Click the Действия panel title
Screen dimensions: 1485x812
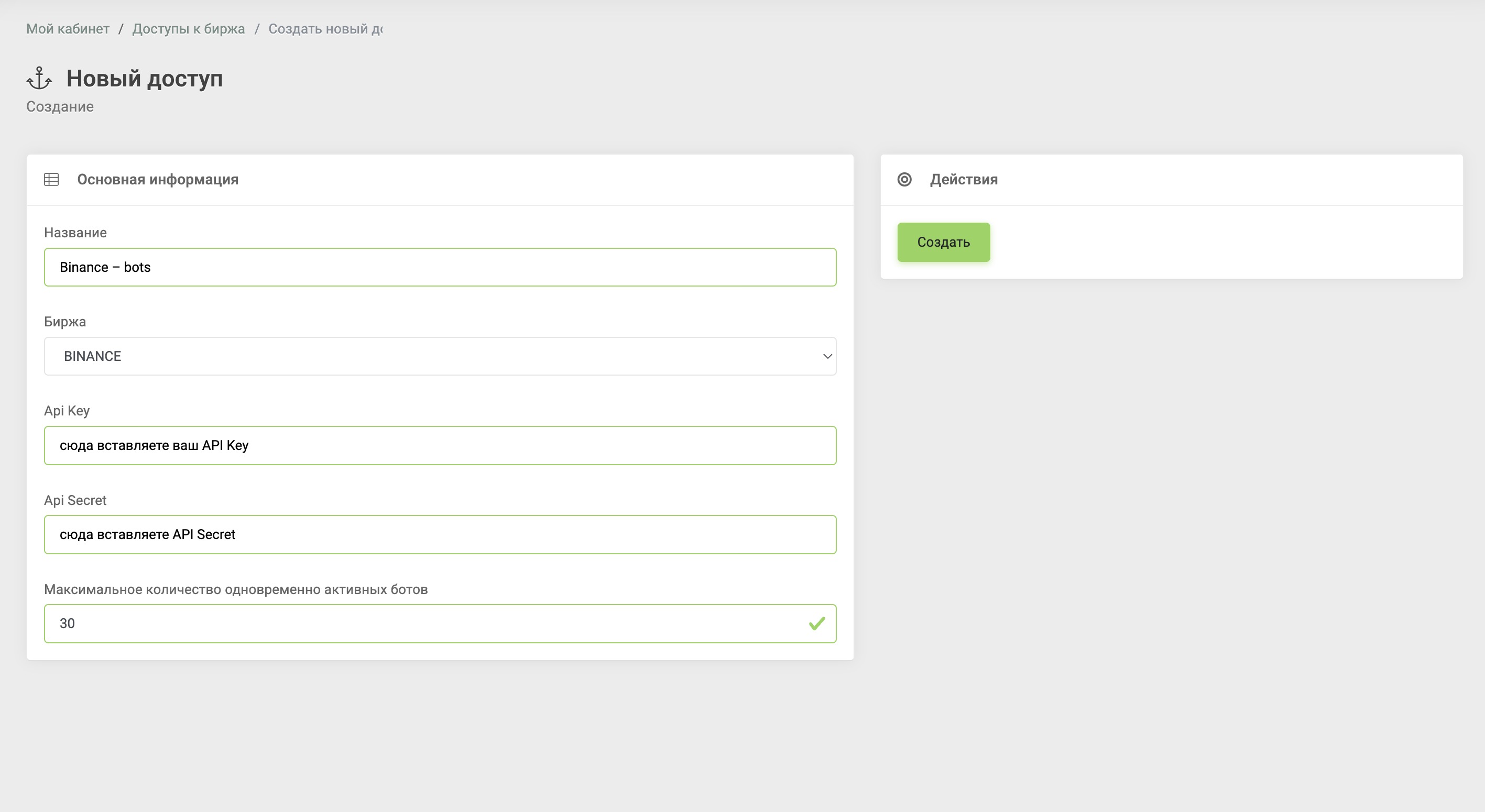click(x=964, y=179)
